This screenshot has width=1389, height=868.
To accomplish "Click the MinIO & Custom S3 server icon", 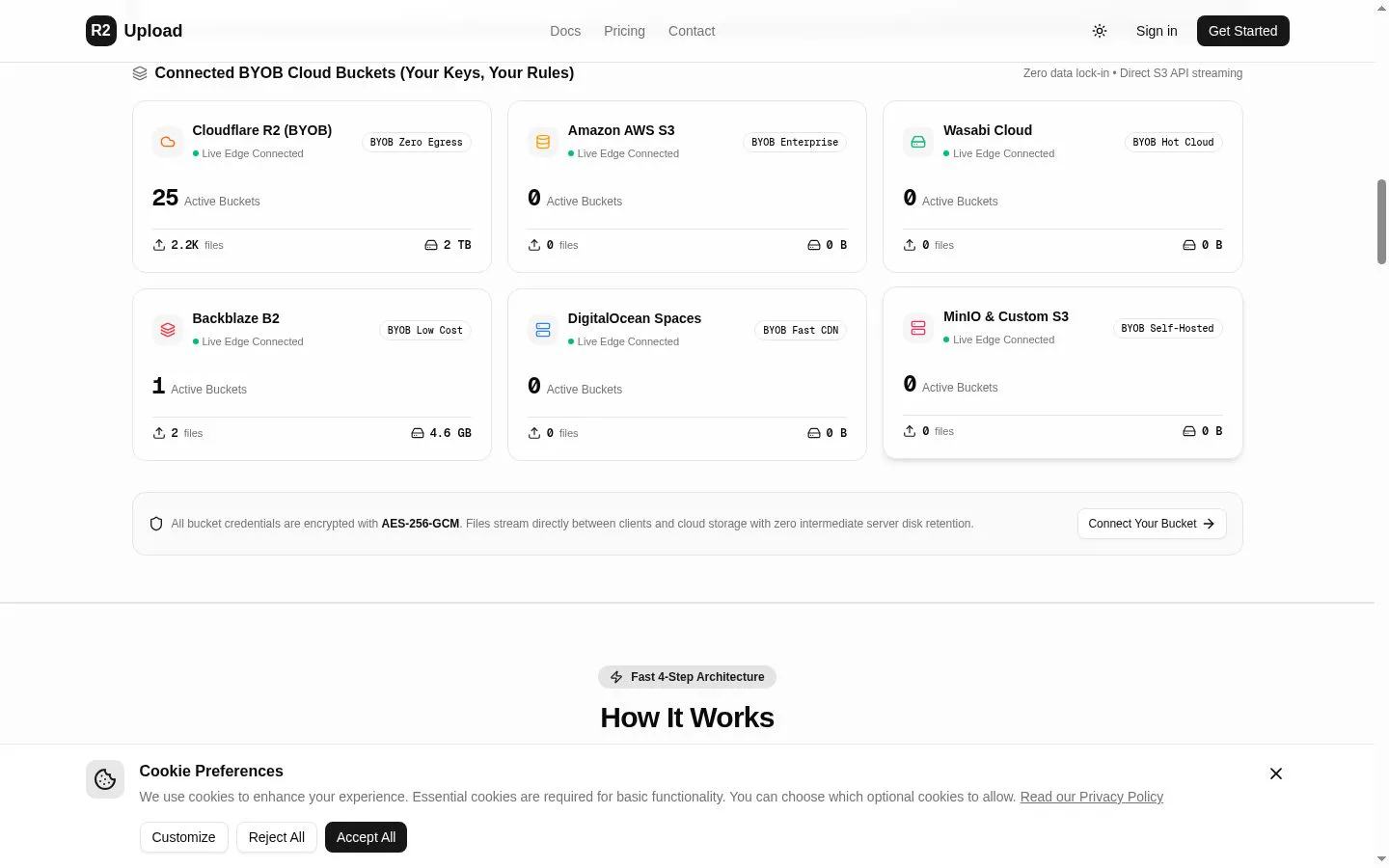I will [918, 328].
